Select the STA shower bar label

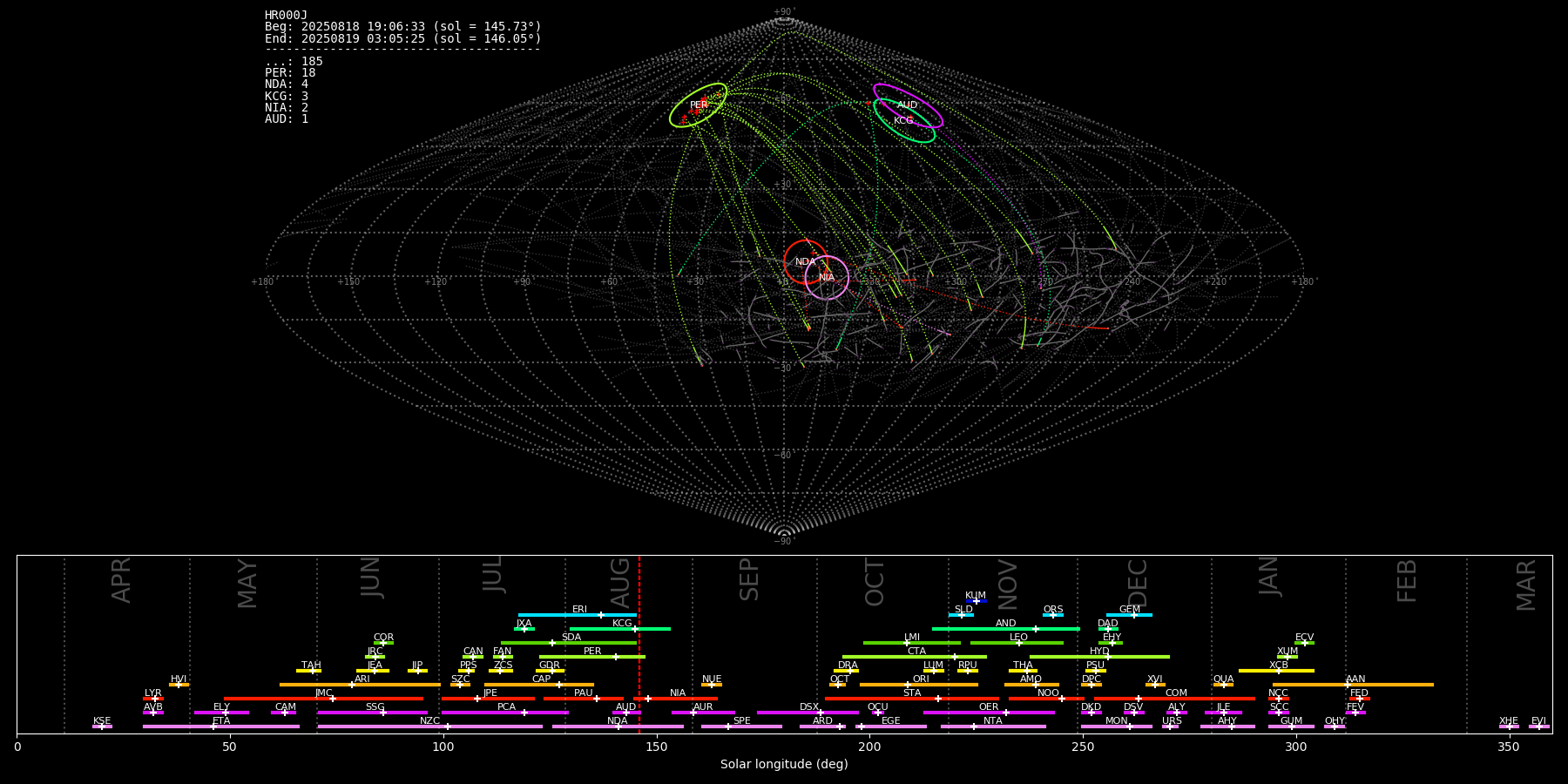pyautogui.click(x=912, y=693)
